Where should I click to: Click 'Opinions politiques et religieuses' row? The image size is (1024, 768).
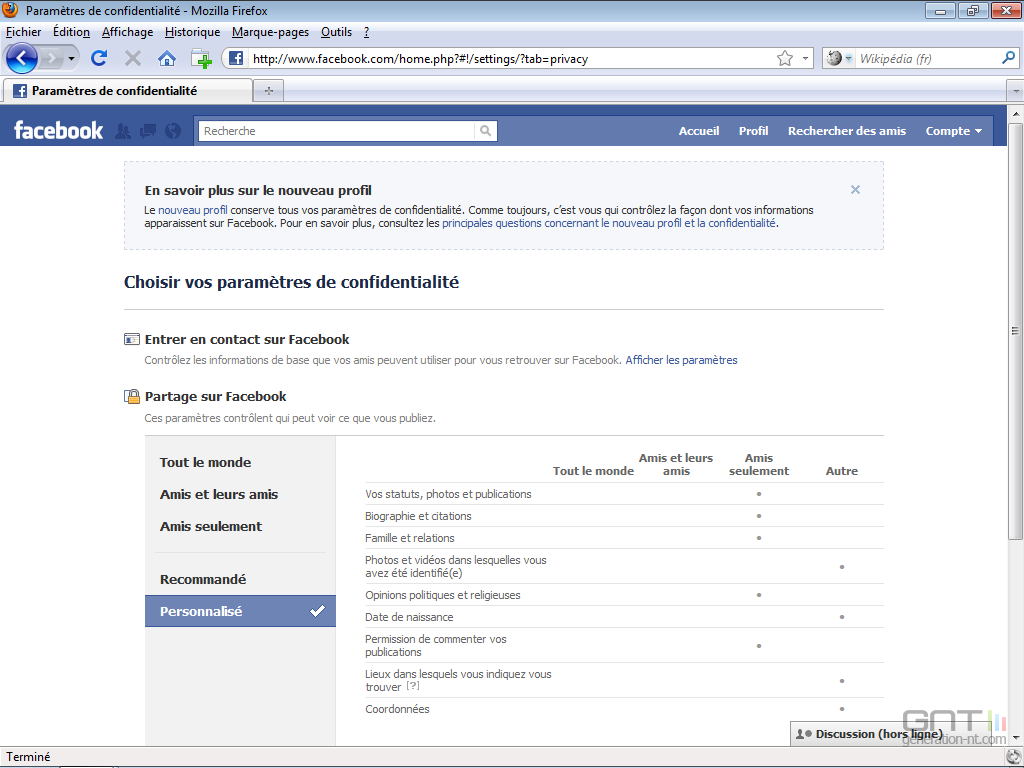[x=624, y=595]
